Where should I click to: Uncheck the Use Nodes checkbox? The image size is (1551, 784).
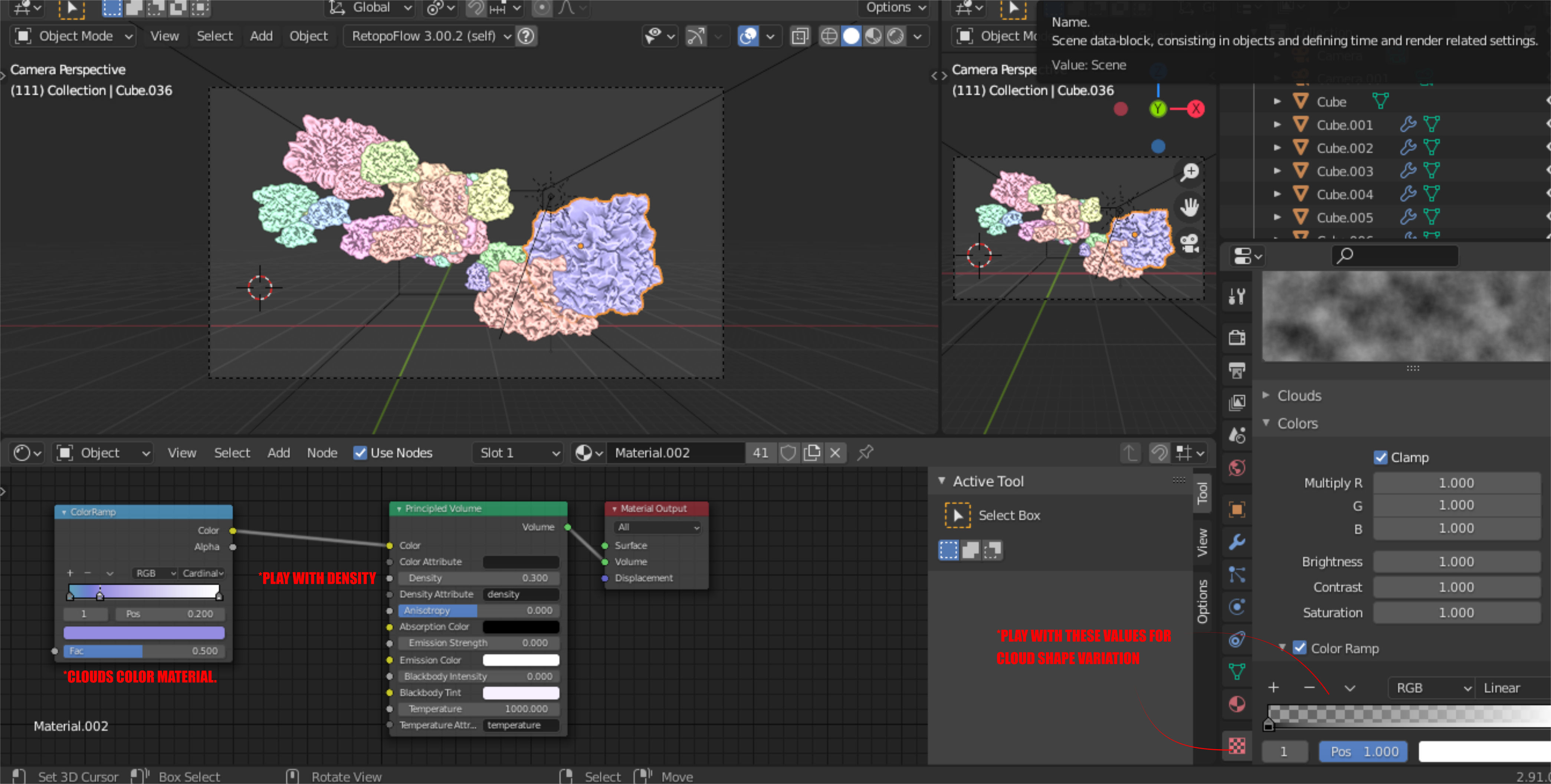pyautogui.click(x=360, y=452)
